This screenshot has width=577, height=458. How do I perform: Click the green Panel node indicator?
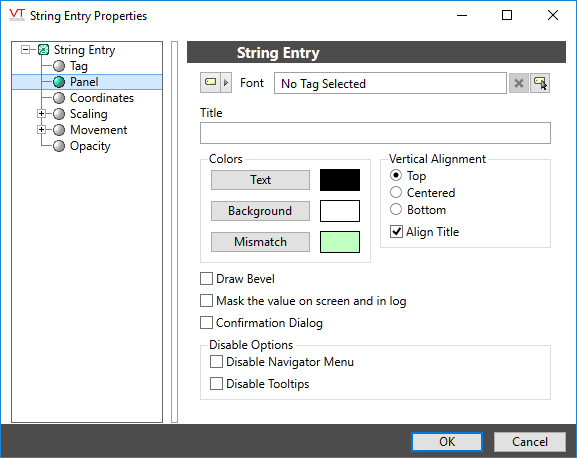click(59, 82)
